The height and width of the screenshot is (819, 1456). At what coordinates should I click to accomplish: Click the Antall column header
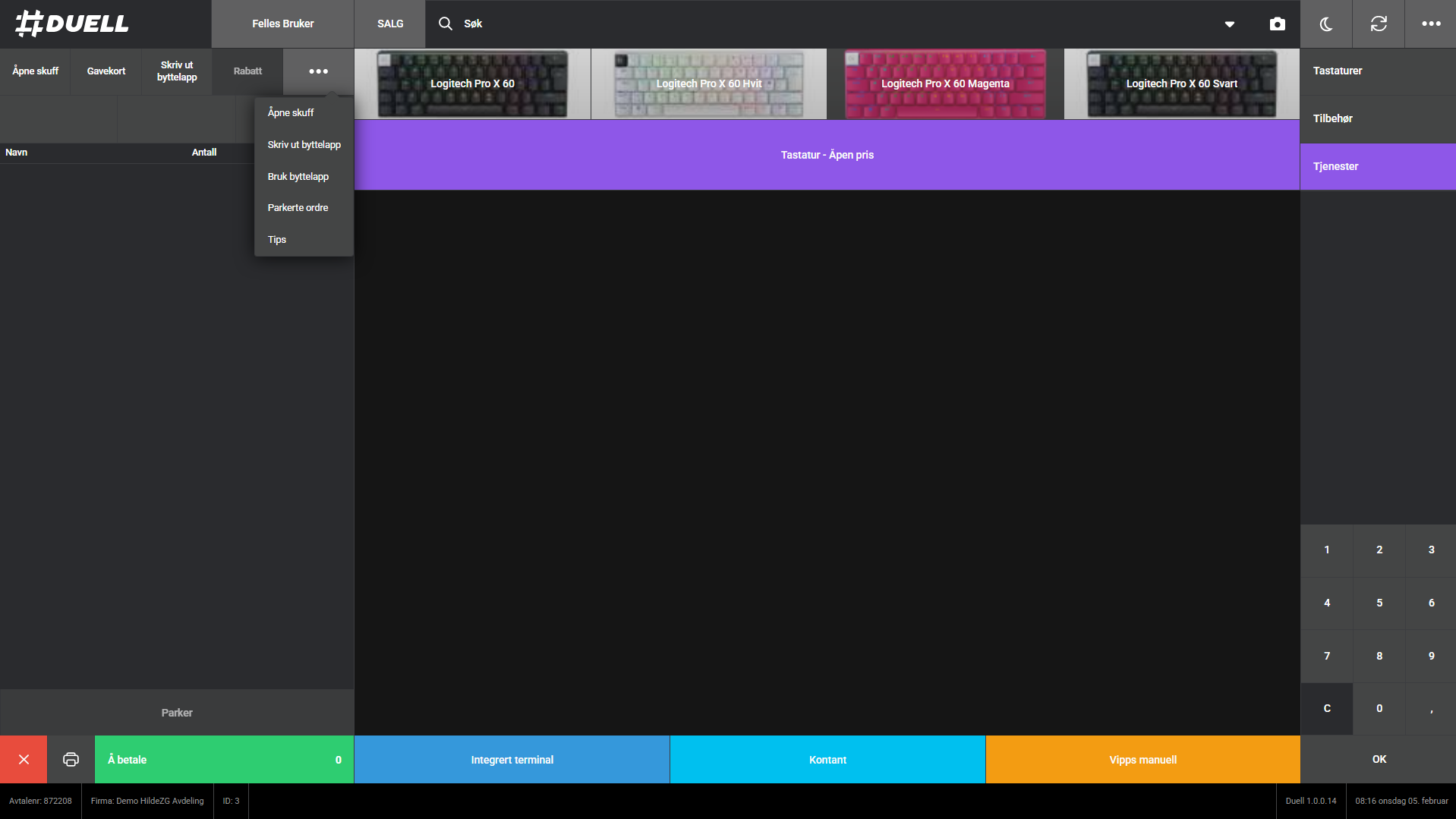(x=203, y=153)
